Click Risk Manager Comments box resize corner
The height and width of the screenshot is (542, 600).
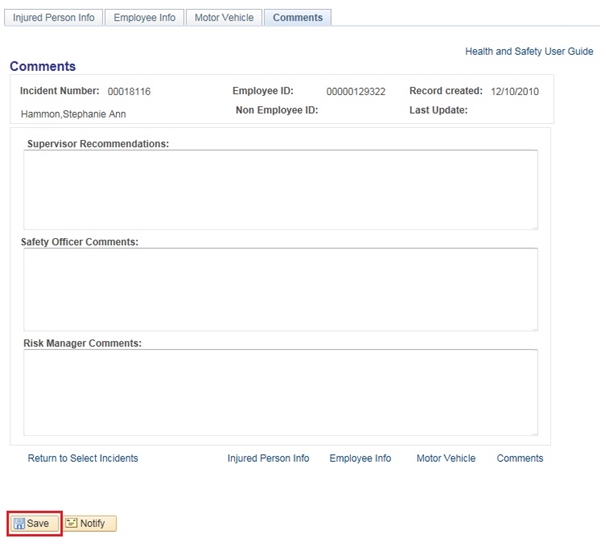tap(534, 432)
